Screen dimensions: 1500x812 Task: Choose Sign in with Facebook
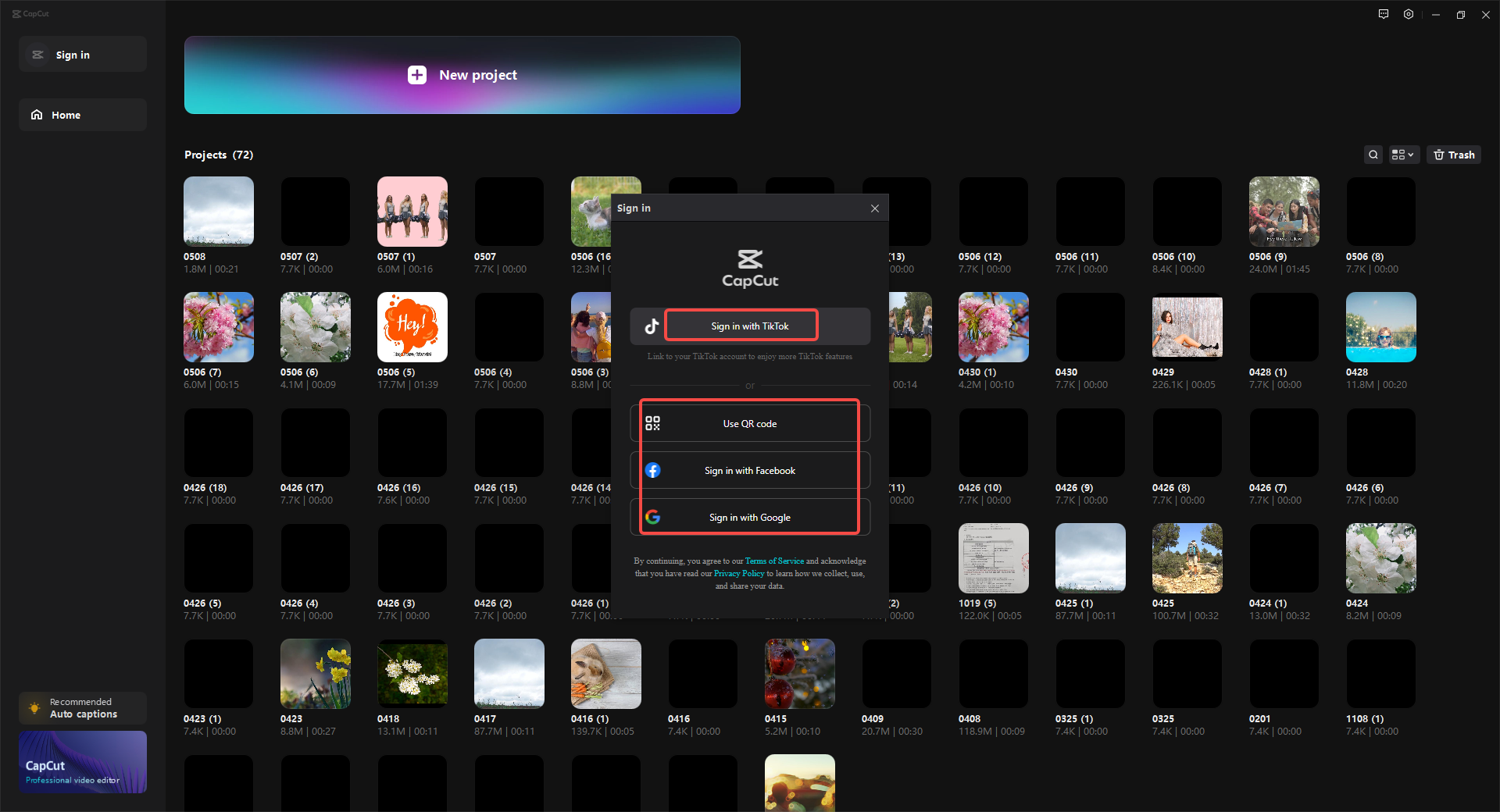(750, 470)
